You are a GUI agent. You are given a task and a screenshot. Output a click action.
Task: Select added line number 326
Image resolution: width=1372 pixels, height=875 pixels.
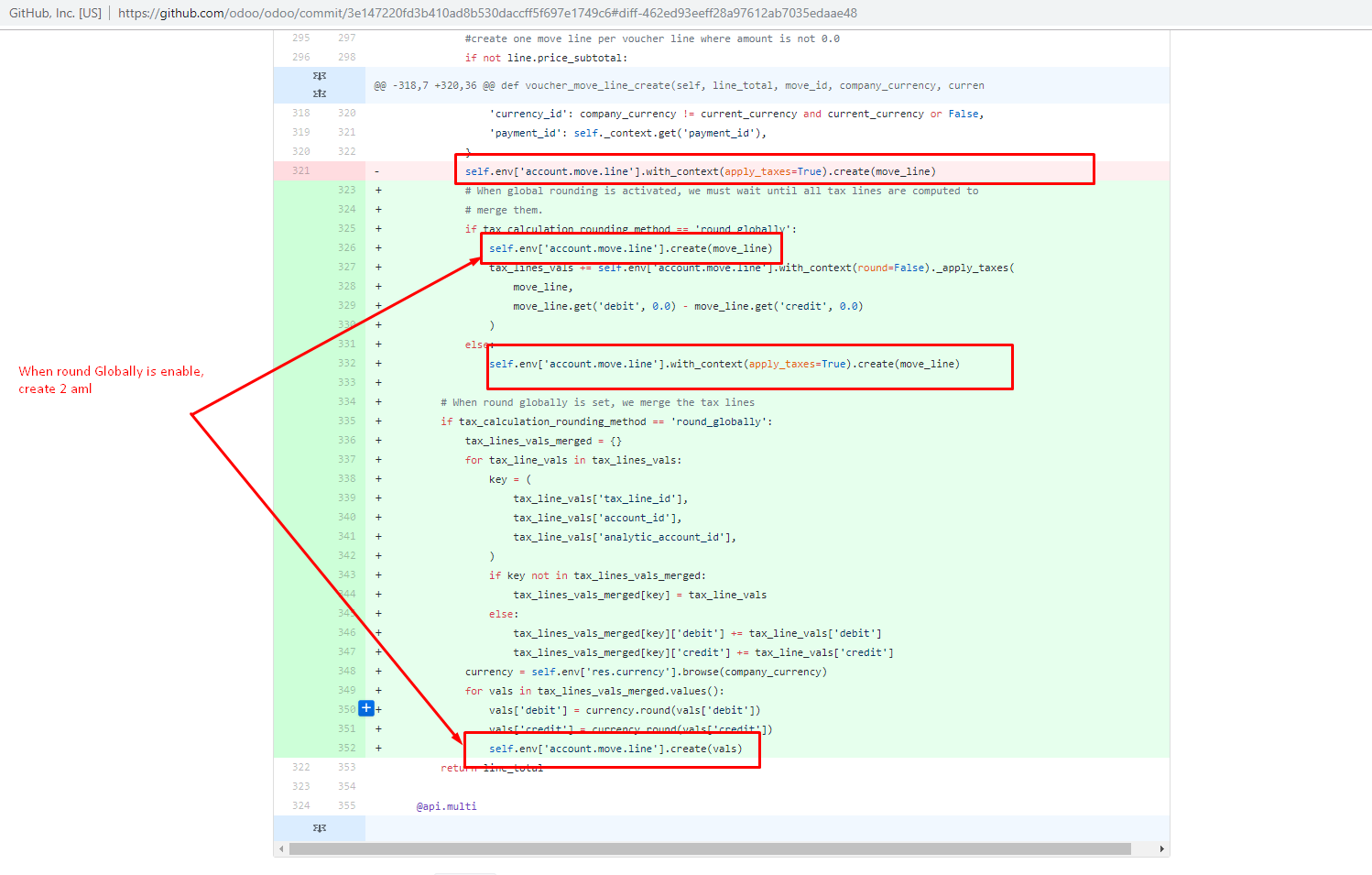[x=347, y=247]
